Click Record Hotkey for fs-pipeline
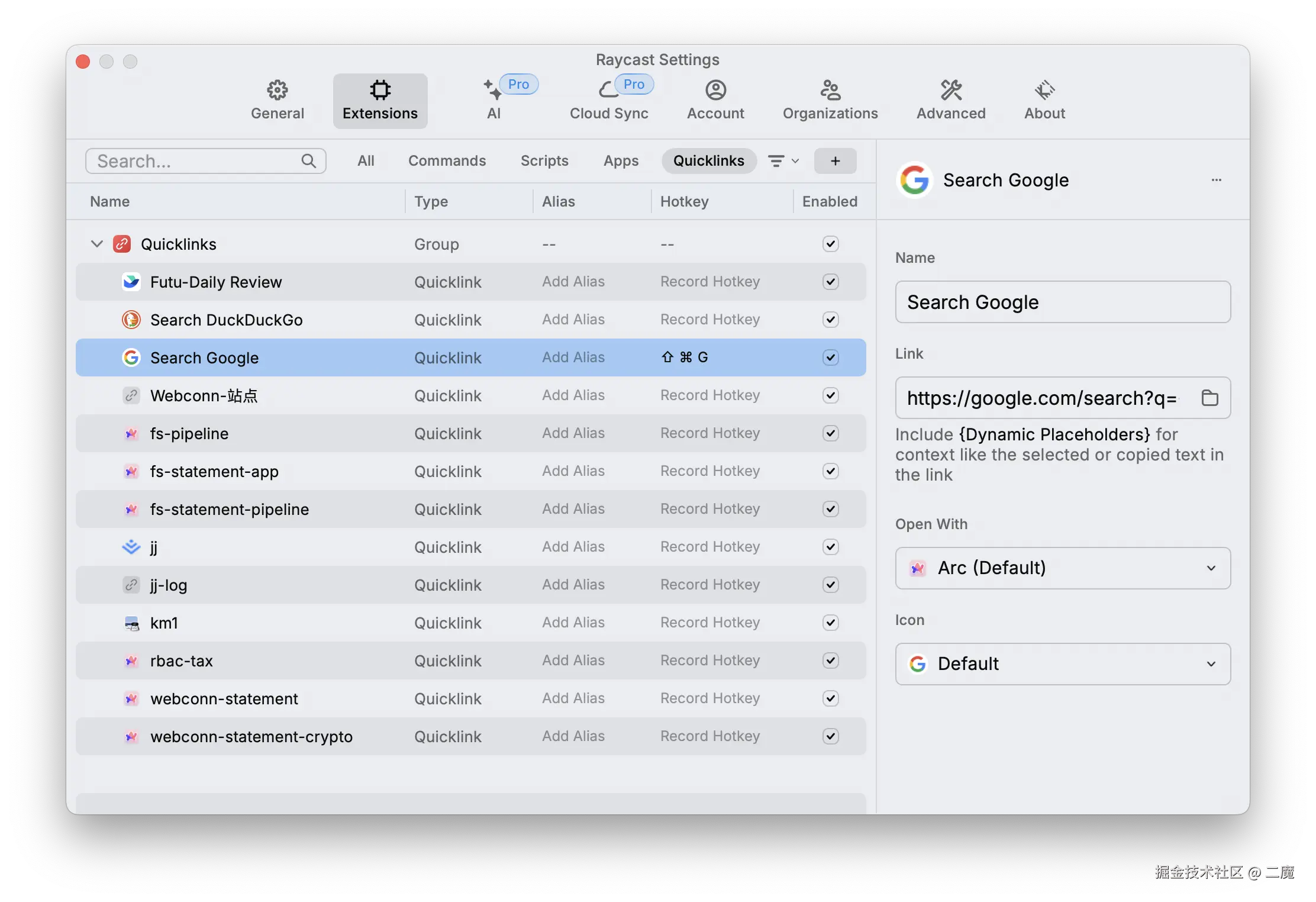The image size is (1316, 902). (709, 433)
